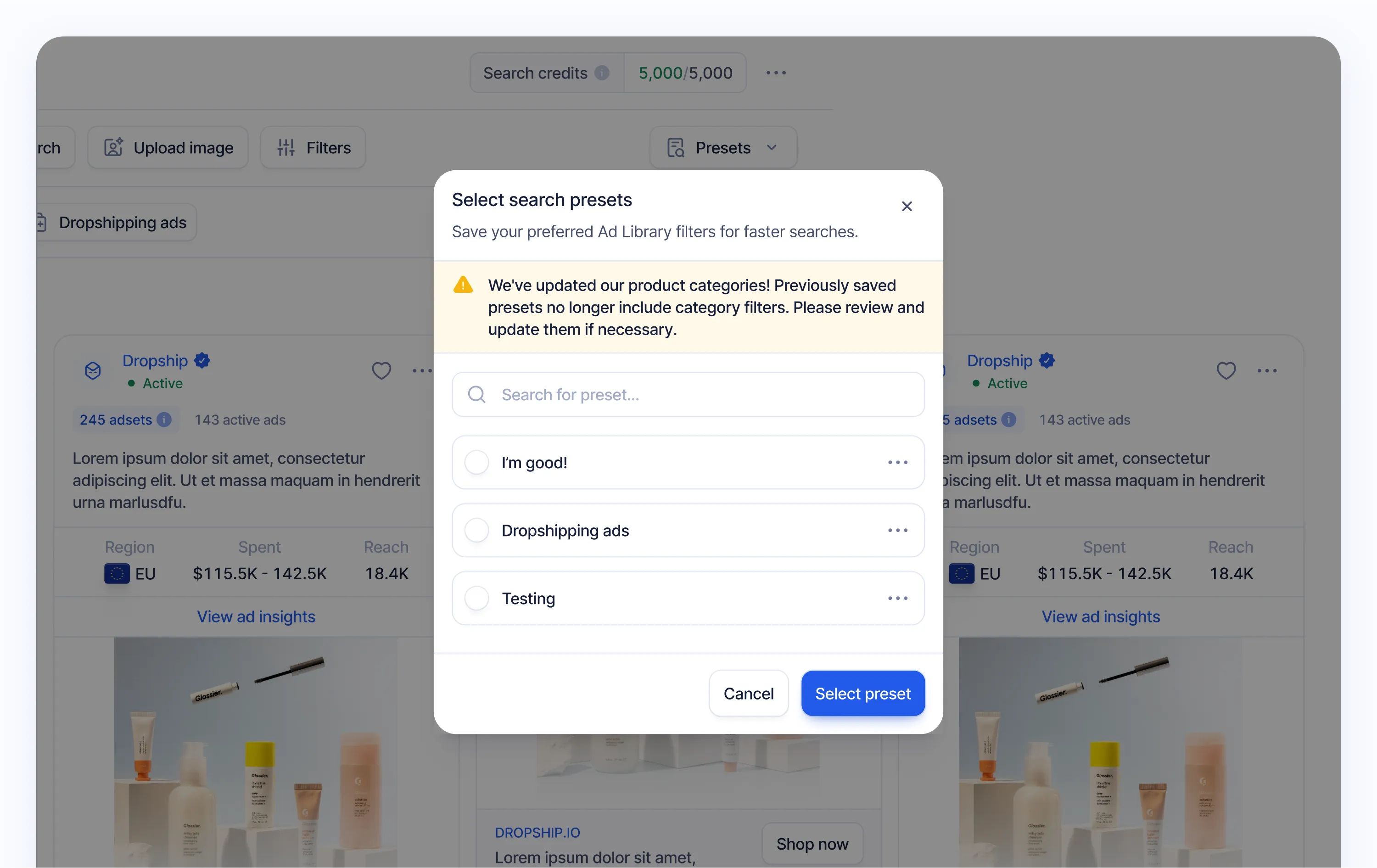The width and height of the screenshot is (1377, 868).
Task: Click the 245 adsets badge
Action: tap(125, 420)
